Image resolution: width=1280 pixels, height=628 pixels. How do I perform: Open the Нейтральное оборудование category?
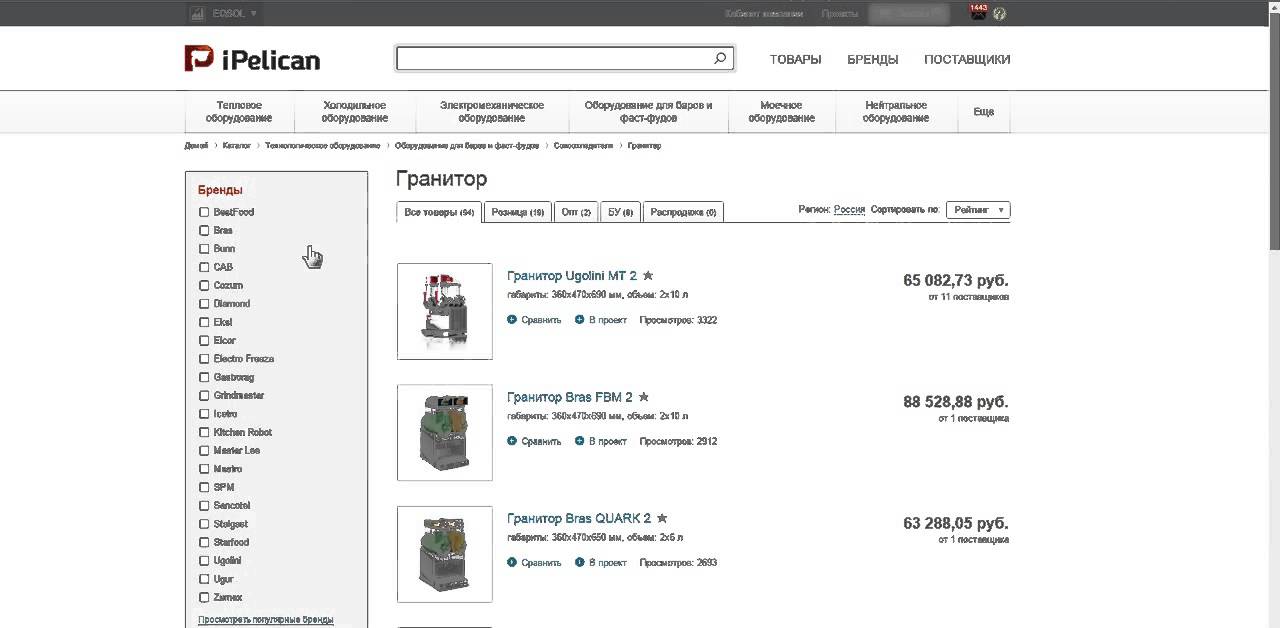[x=896, y=112]
